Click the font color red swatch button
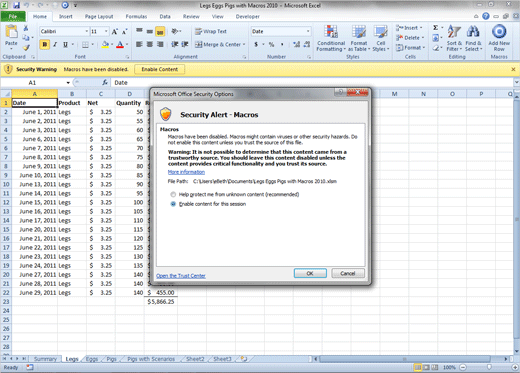Screen dimensions: 520x373 [x=120, y=44]
